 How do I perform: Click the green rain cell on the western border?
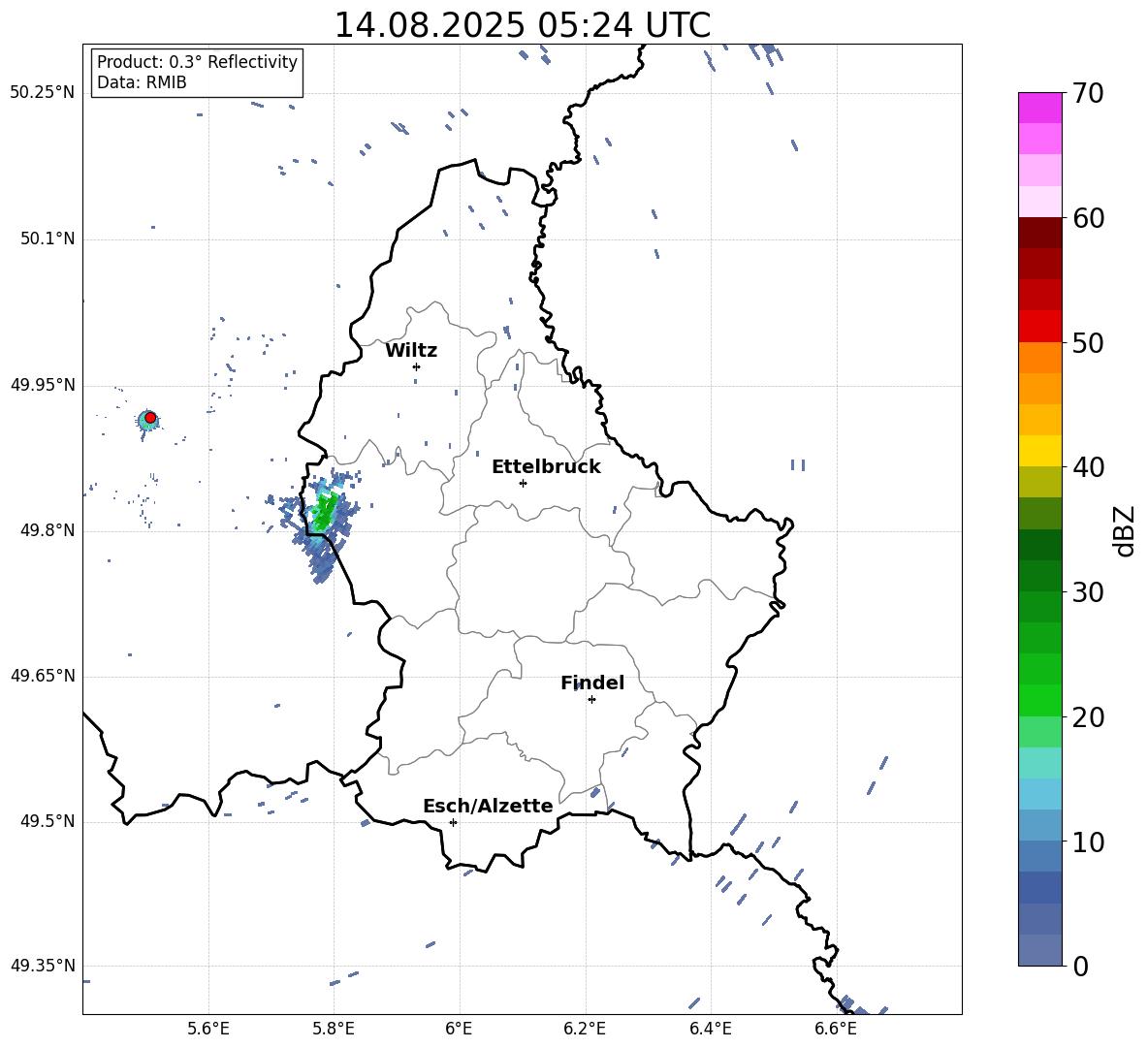click(324, 512)
